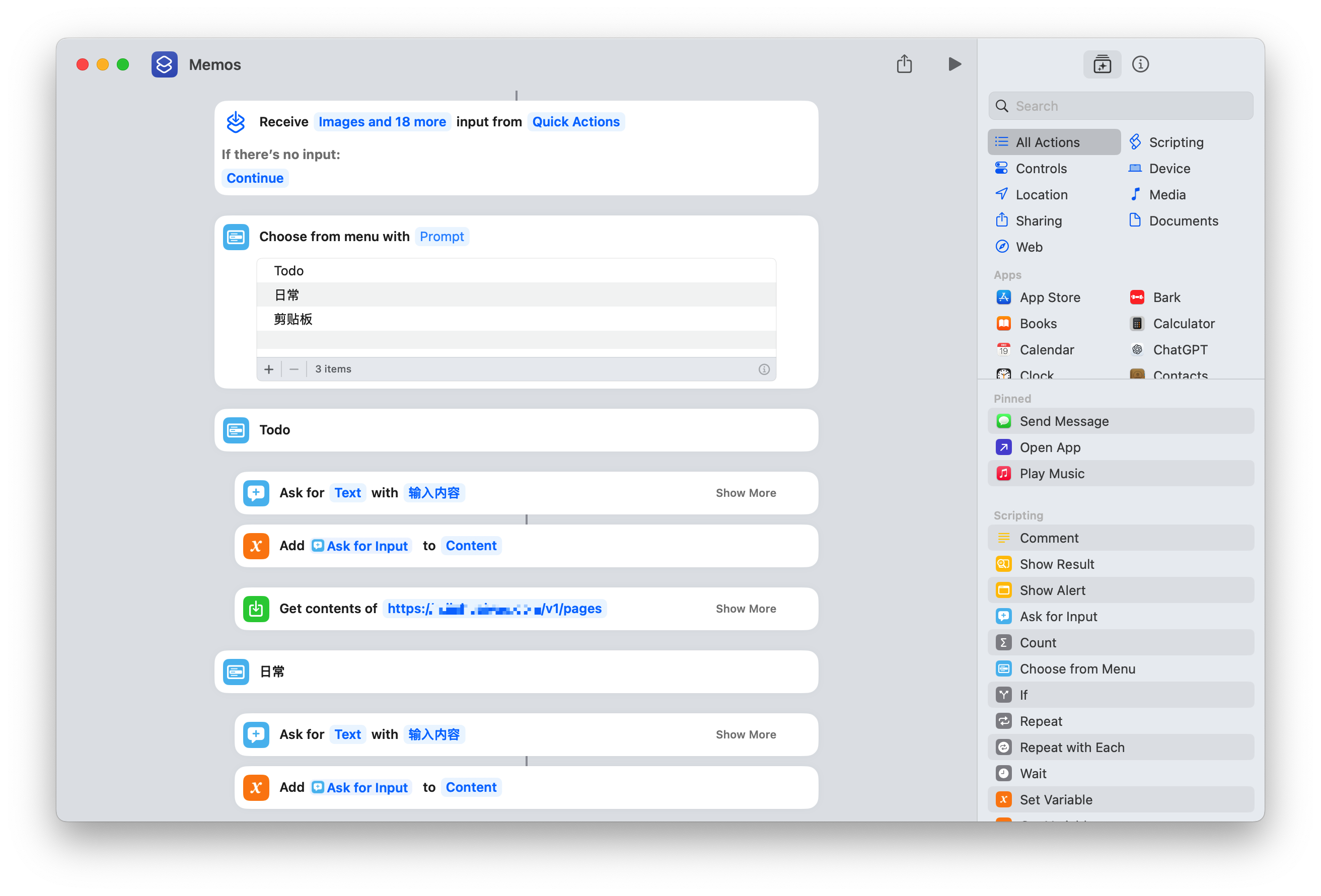Add pinned Send Message action

point(1120,421)
